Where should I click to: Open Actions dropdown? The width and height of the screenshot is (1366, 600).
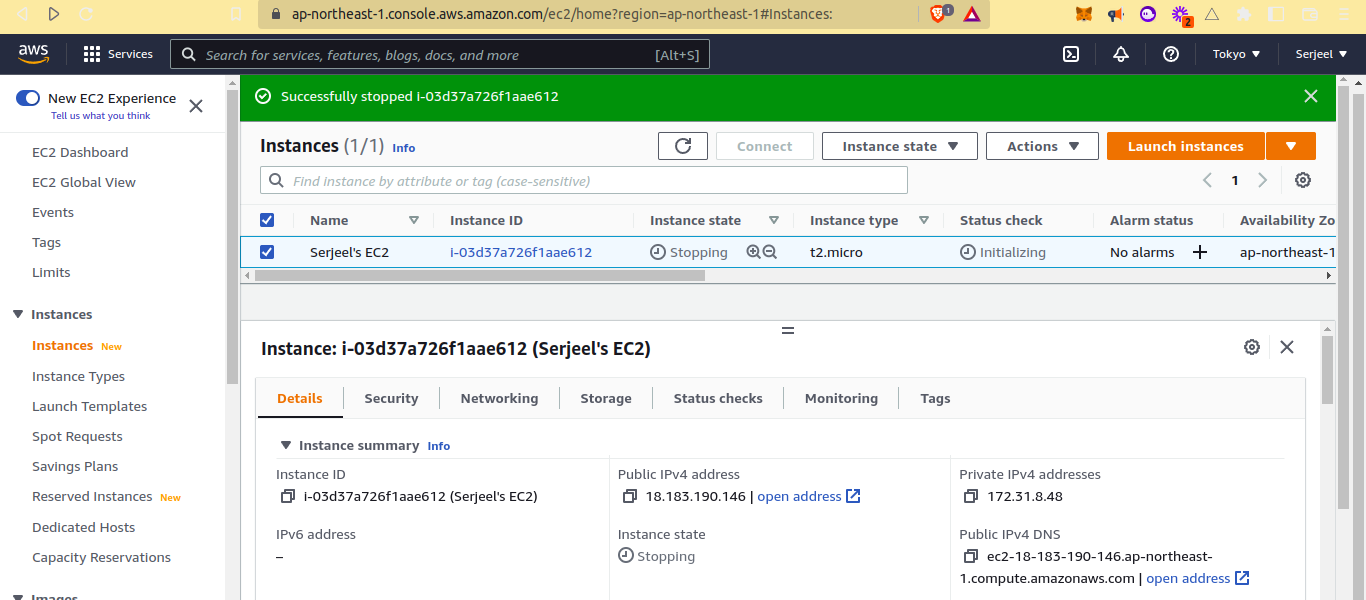[x=1042, y=146]
